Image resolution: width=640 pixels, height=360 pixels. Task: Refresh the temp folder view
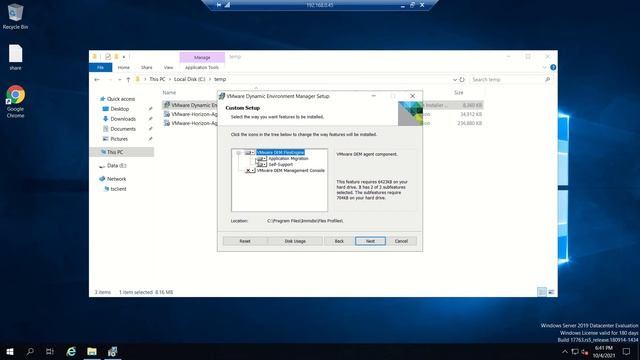pos(462,80)
